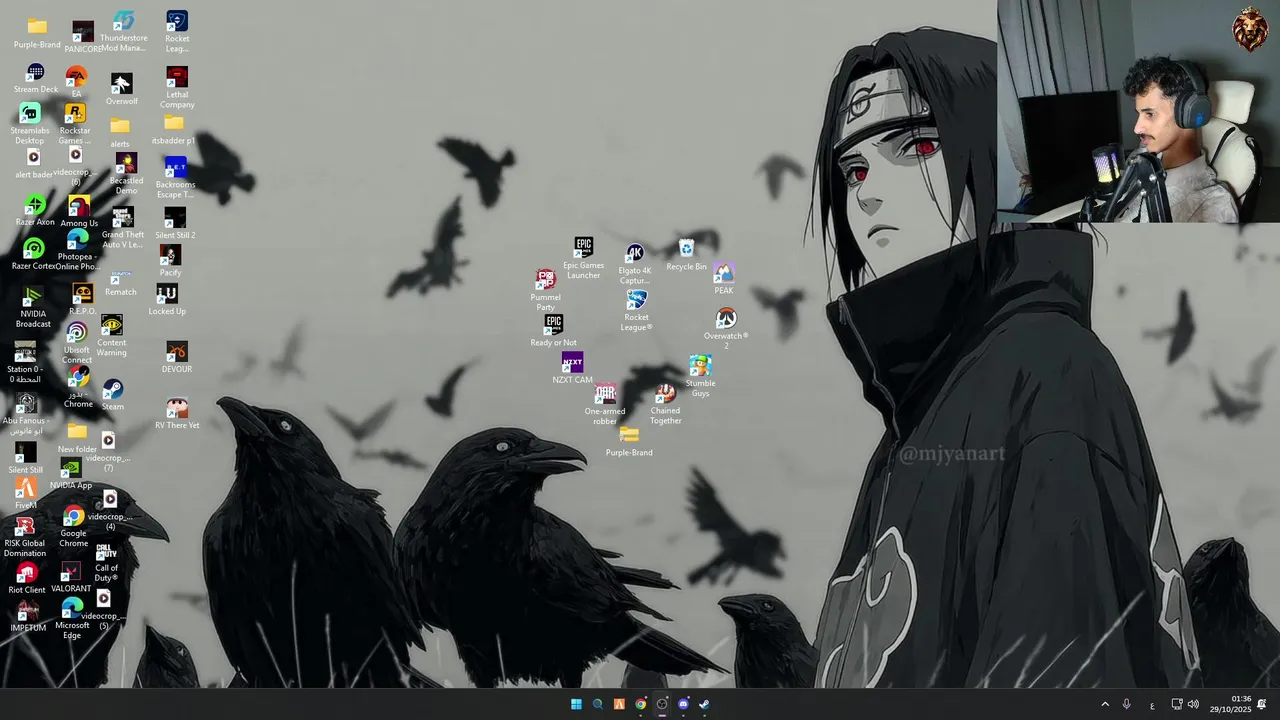Launch VALORANT from desktop
Image resolution: width=1280 pixels, height=720 pixels.
tap(71, 578)
